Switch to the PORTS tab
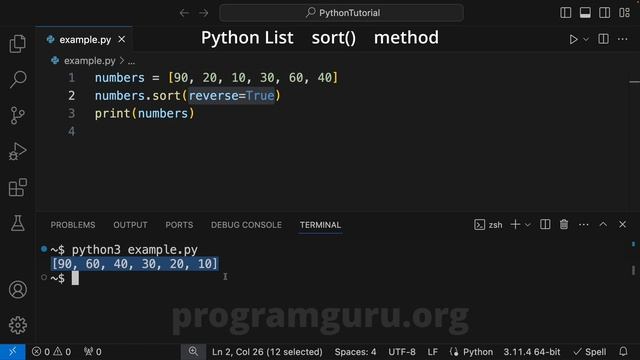Viewport: 640px width, 360px height. click(x=179, y=225)
